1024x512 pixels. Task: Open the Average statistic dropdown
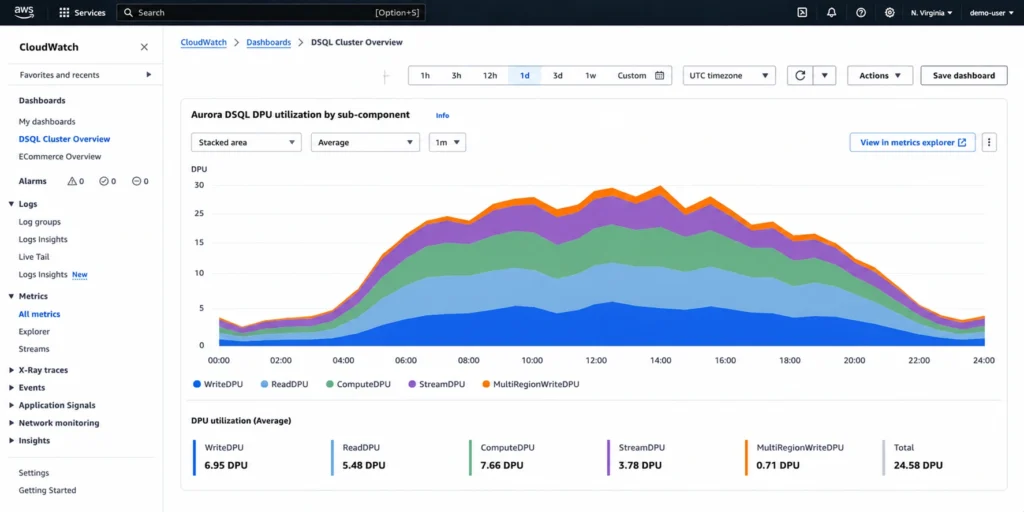[x=365, y=142]
